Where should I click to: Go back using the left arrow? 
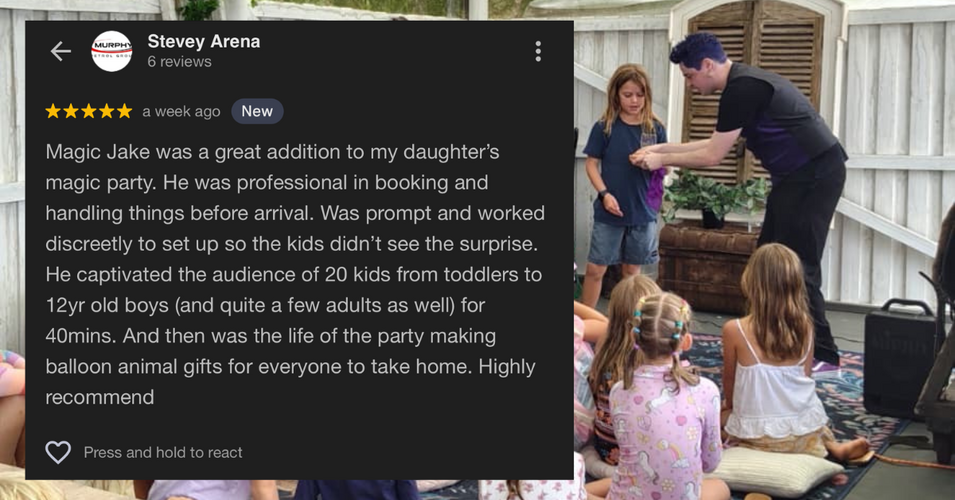click(x=60, y=51)
